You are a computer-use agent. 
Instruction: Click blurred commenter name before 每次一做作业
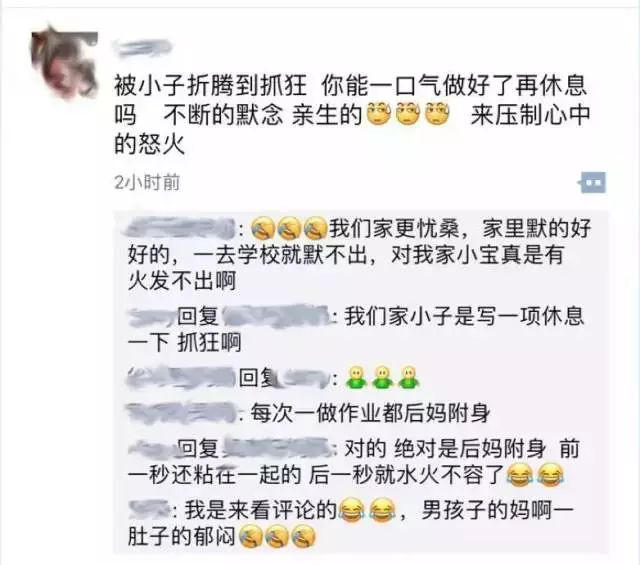(181, 413)
